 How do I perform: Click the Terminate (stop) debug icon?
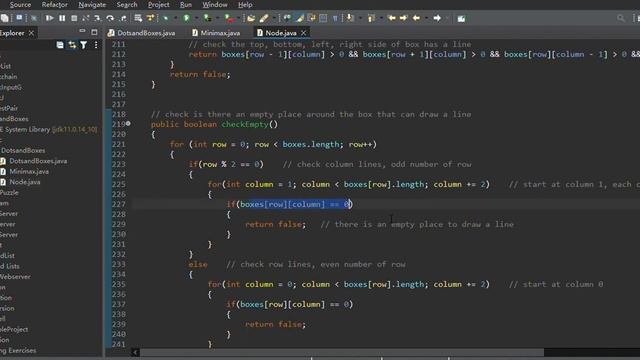tap(74, 18)
